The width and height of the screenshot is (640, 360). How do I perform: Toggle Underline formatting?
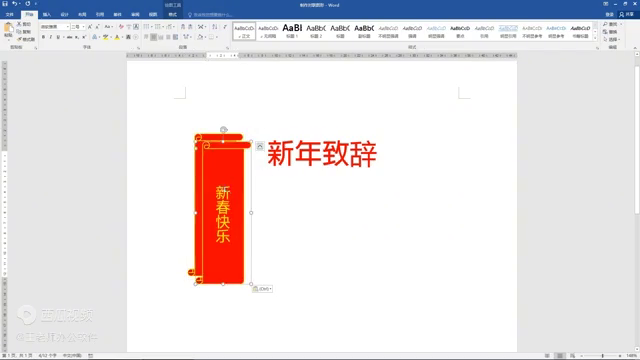58,37
